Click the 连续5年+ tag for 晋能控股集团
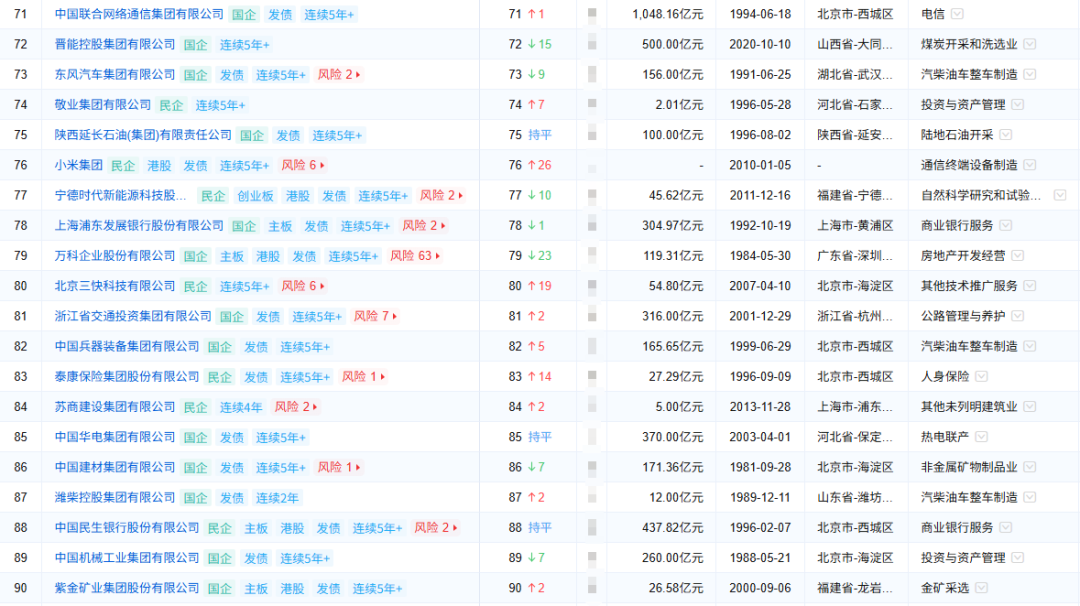1080x606 pixels. (245, 45)
